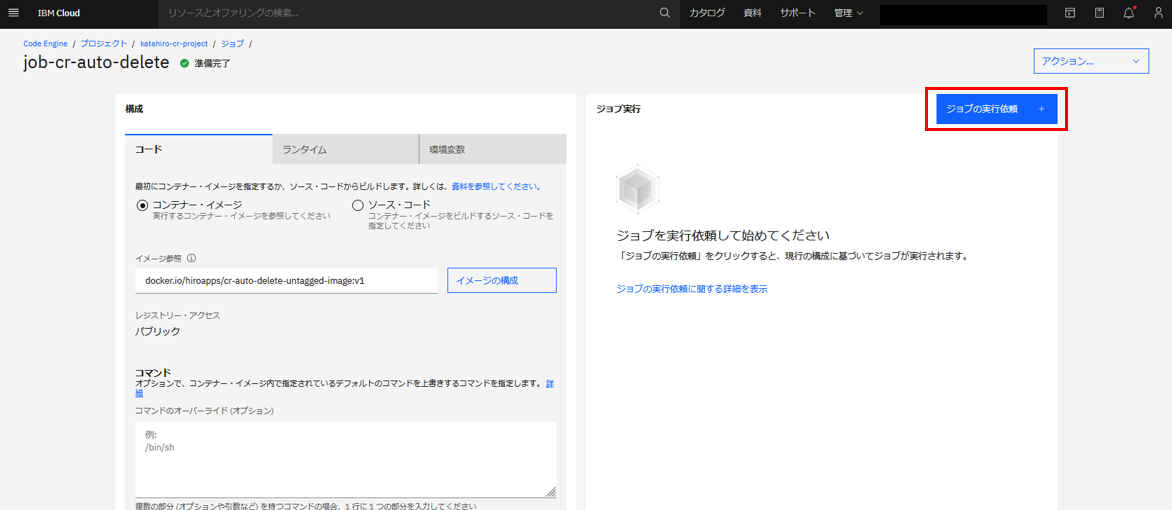Open the カタログ menu item

[x=706, y=13]
